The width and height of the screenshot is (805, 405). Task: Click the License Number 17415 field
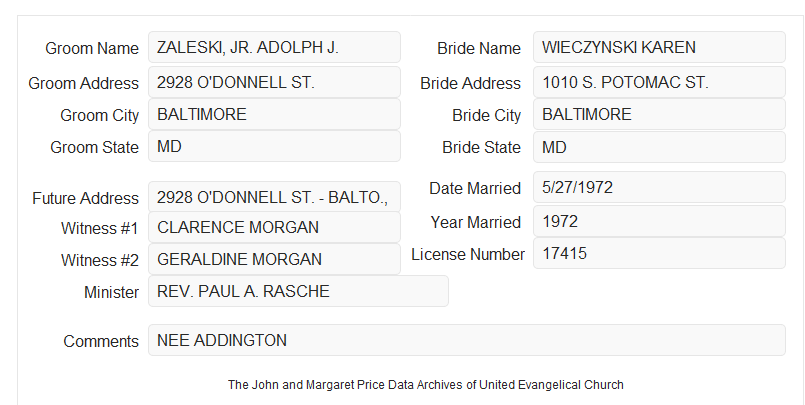659,253
